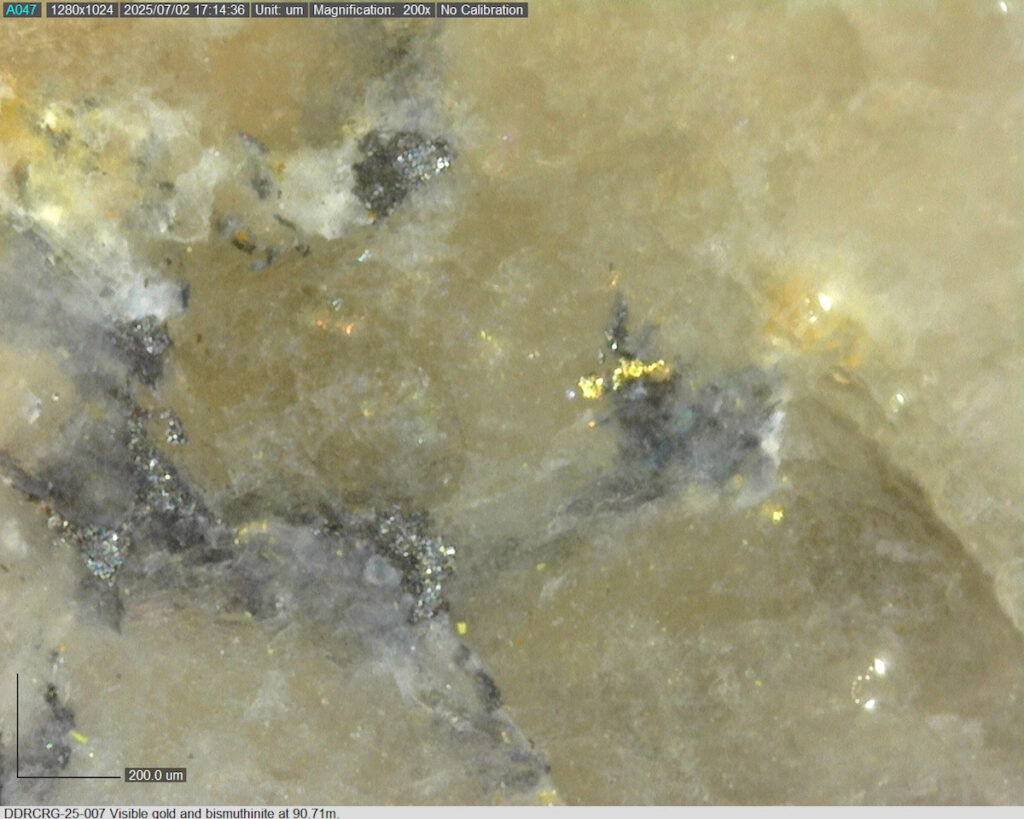Viewport: 1024px width, 819px height.
Task: Click the horizontal scale bar line
Action: (x=68, y=777)
